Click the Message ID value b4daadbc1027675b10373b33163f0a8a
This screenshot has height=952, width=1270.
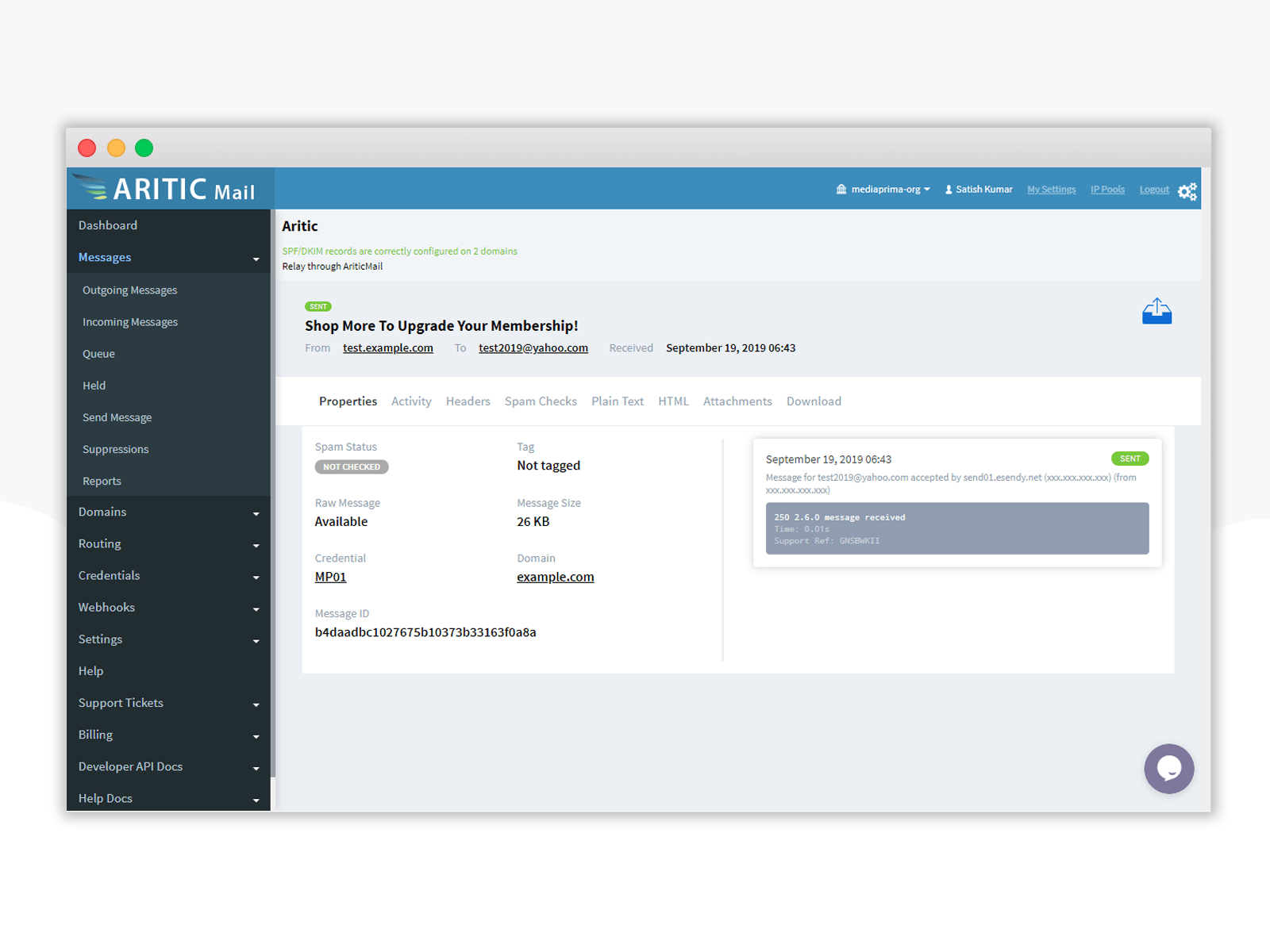coord(425,632)
